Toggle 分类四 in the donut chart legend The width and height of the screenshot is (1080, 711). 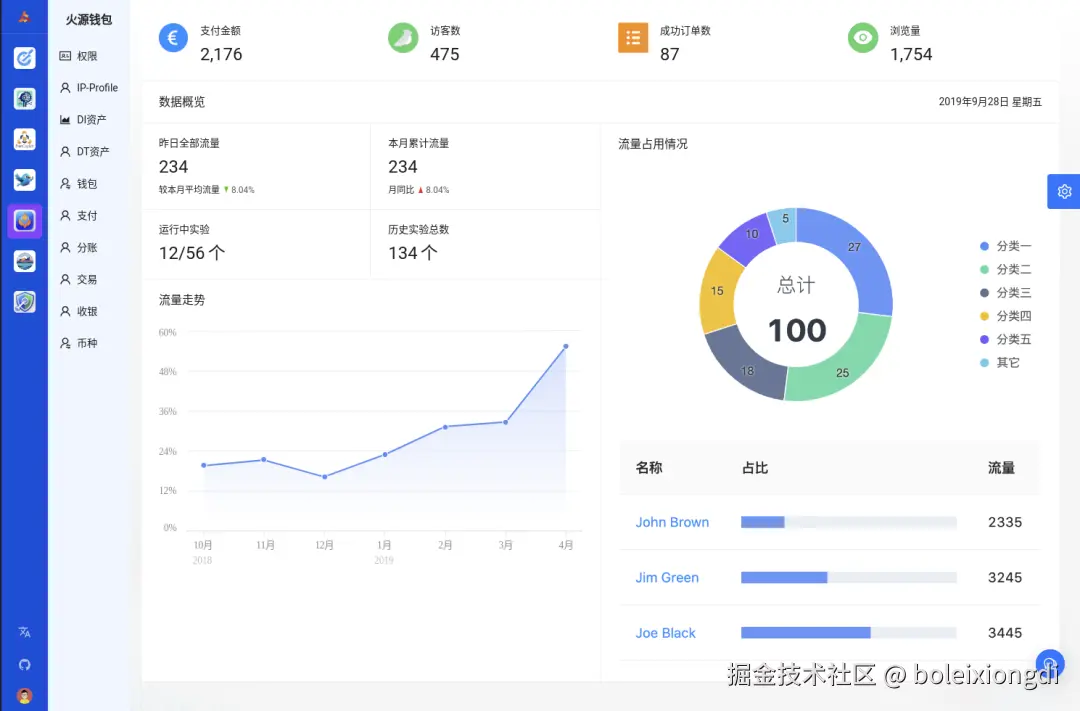point(1006,316)
